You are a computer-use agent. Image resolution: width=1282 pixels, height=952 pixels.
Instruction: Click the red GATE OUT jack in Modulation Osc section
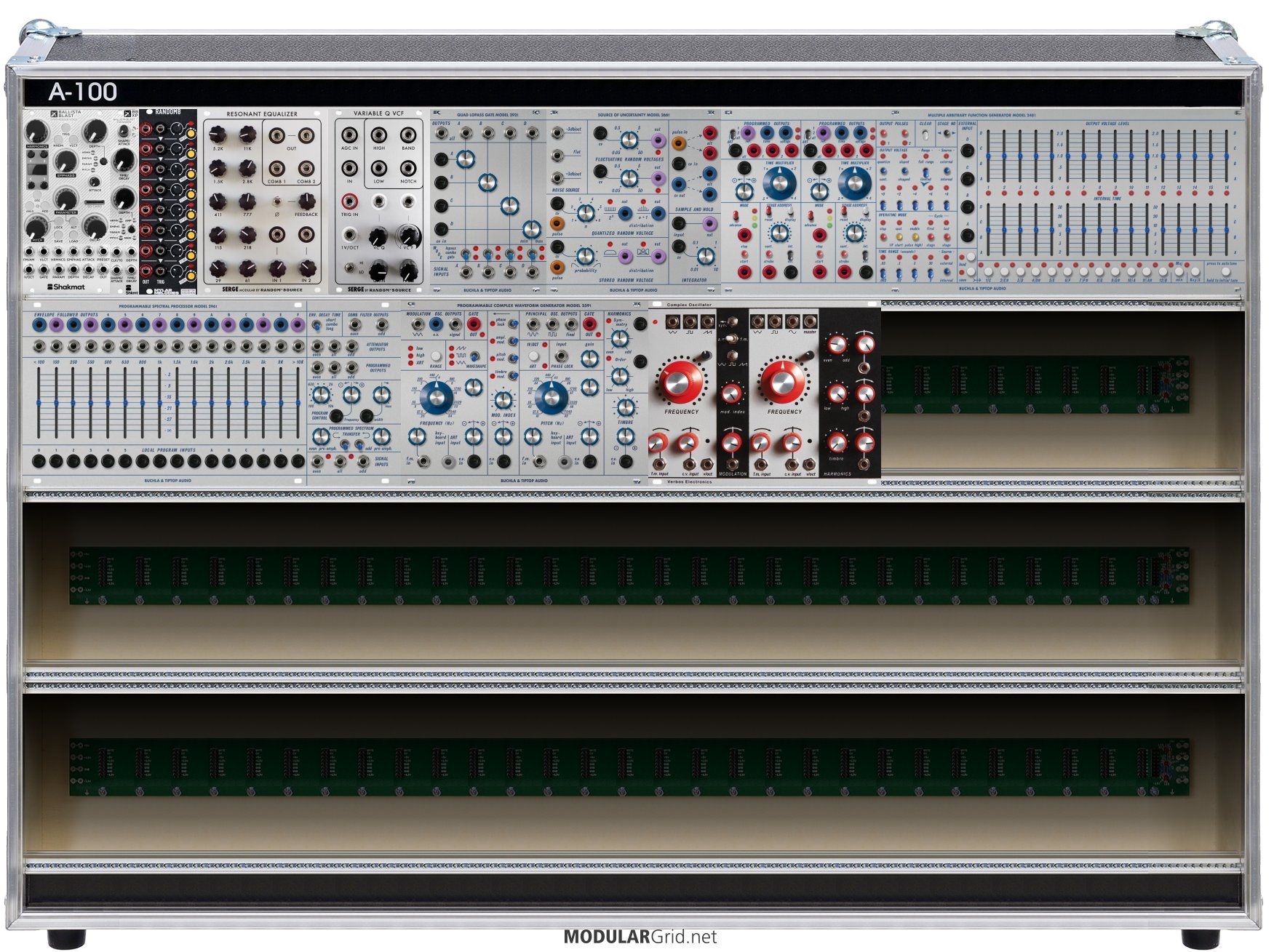pyautogui.click(x=474, y=324)
